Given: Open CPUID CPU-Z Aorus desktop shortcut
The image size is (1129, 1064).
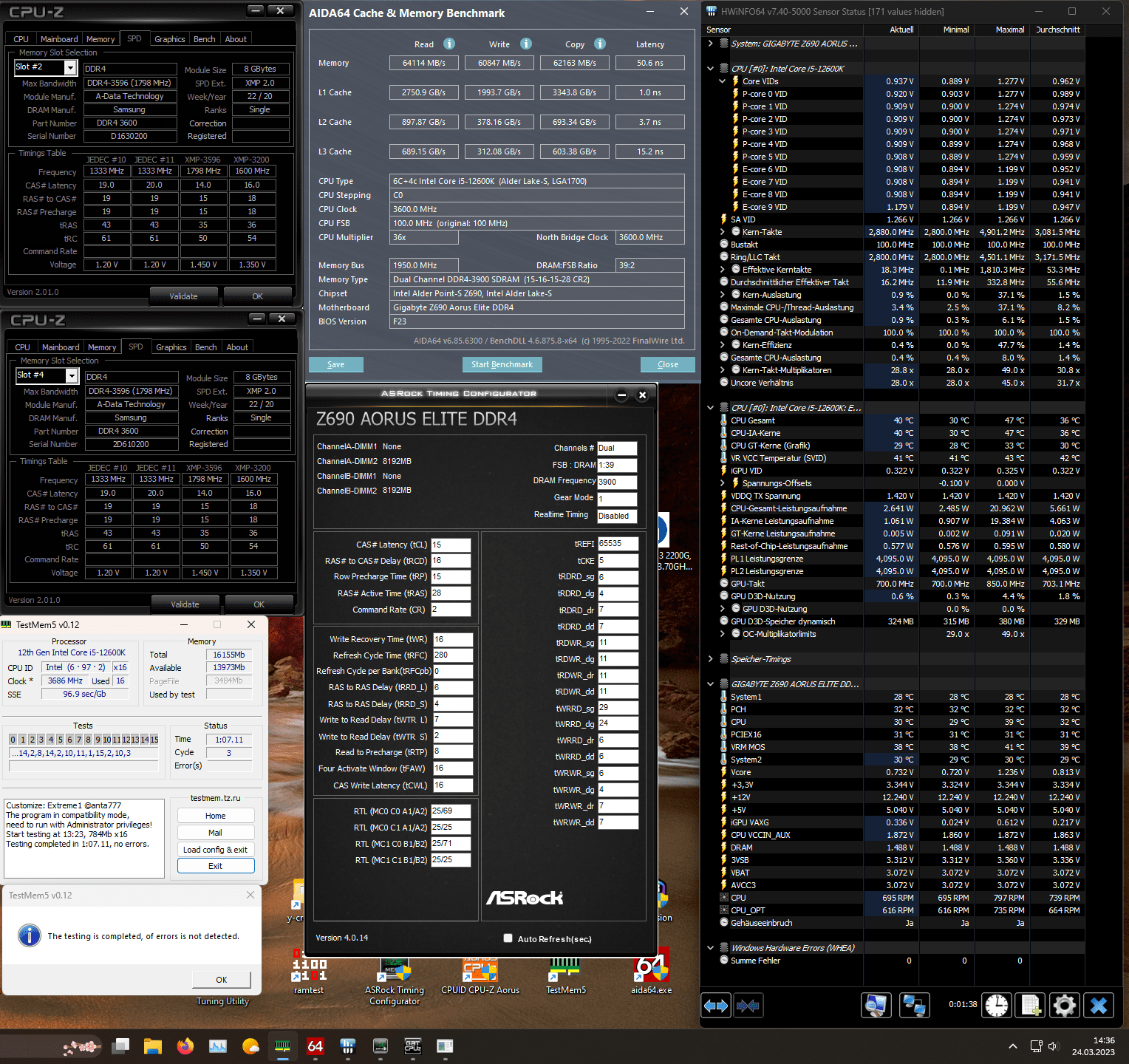Looking at the screenshot, I should click(480, 974).
